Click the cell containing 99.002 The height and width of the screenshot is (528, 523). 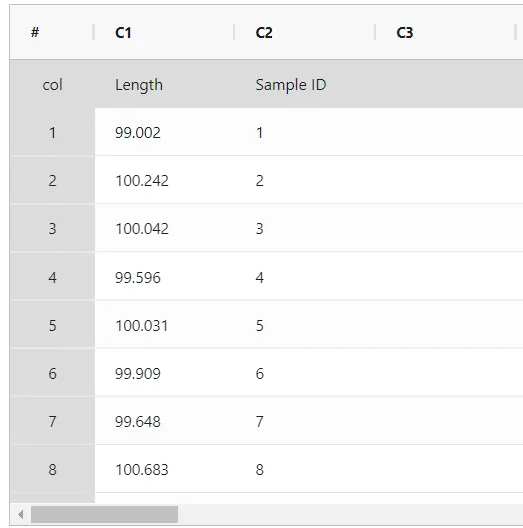tap(165, 132)
